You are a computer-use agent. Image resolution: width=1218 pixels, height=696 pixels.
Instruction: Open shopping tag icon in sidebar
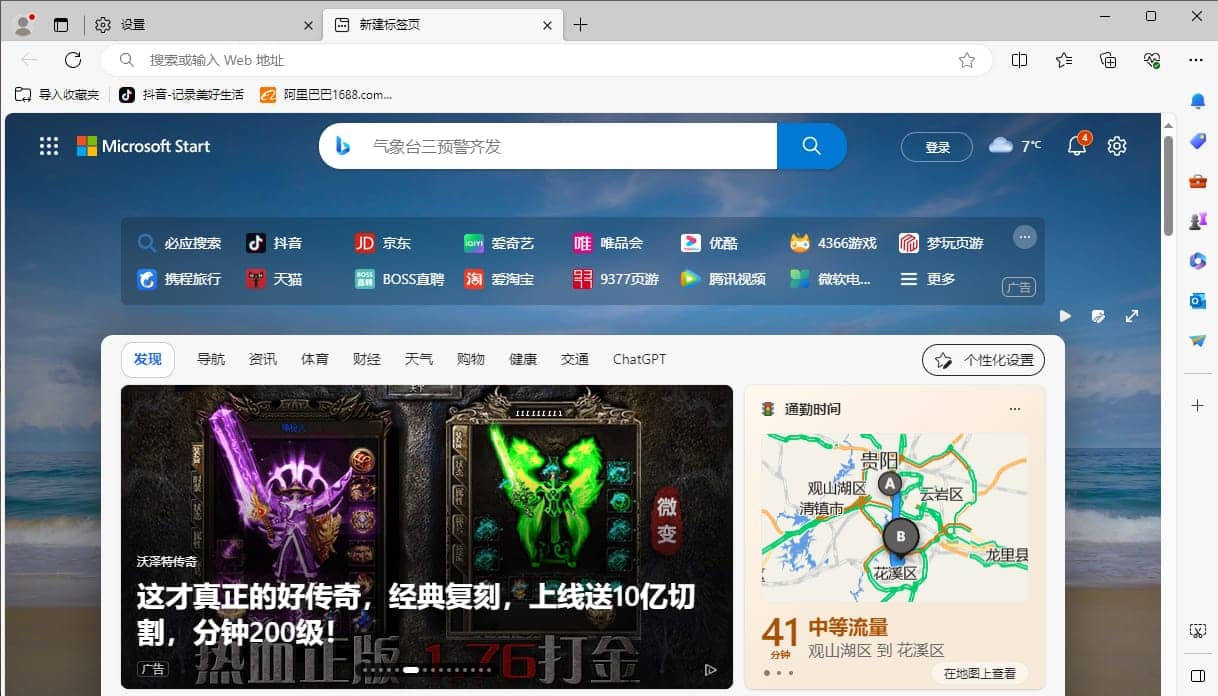pos(1198,141)
